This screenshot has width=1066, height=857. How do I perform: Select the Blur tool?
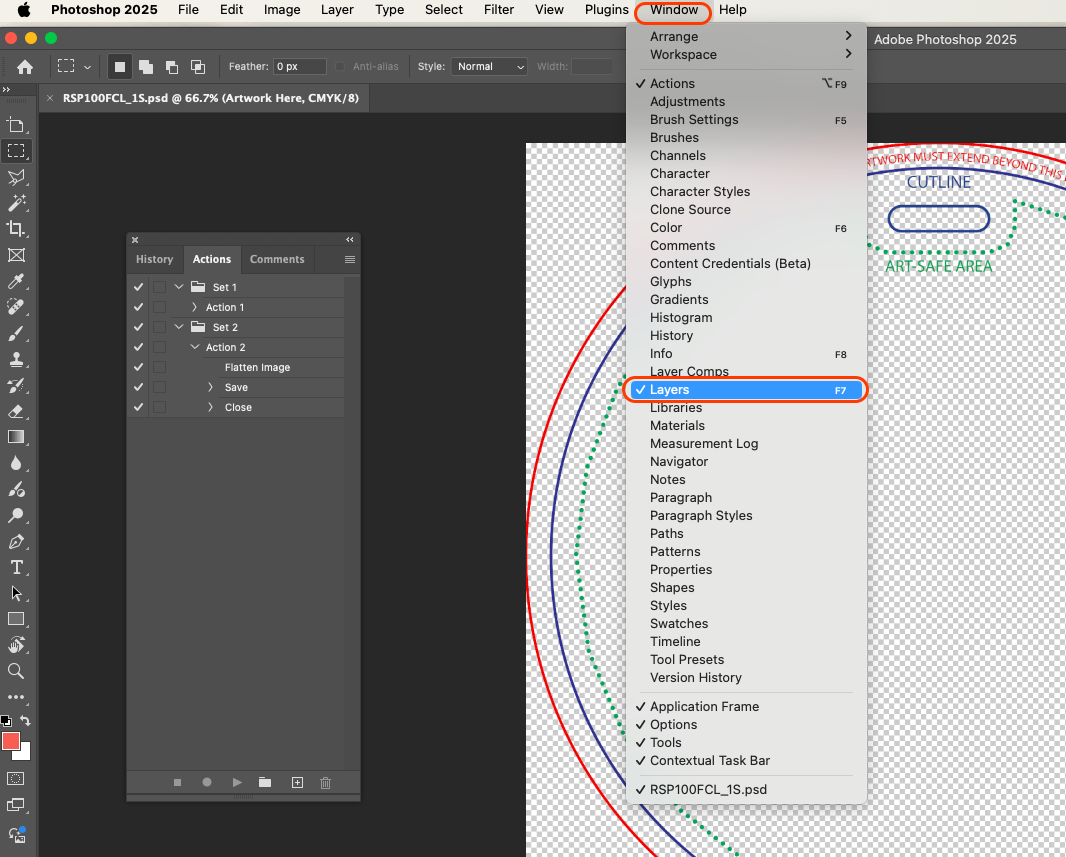tap(16, 463)
